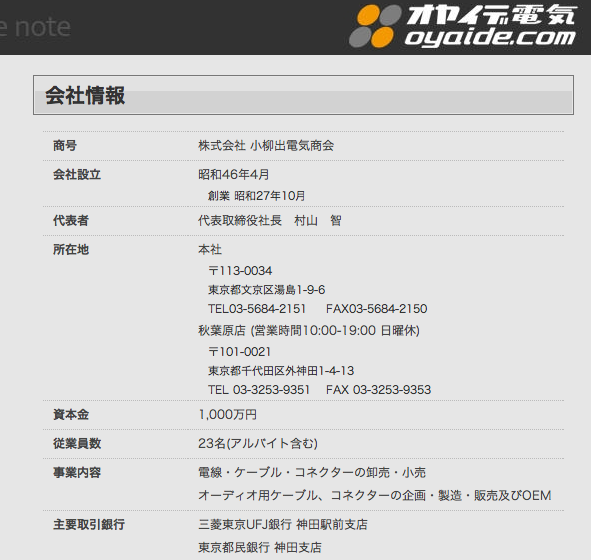The image size is (591, 560).
Task: Click the 会社設立 label
Action: pyautogui.click(x=77, y=174)
